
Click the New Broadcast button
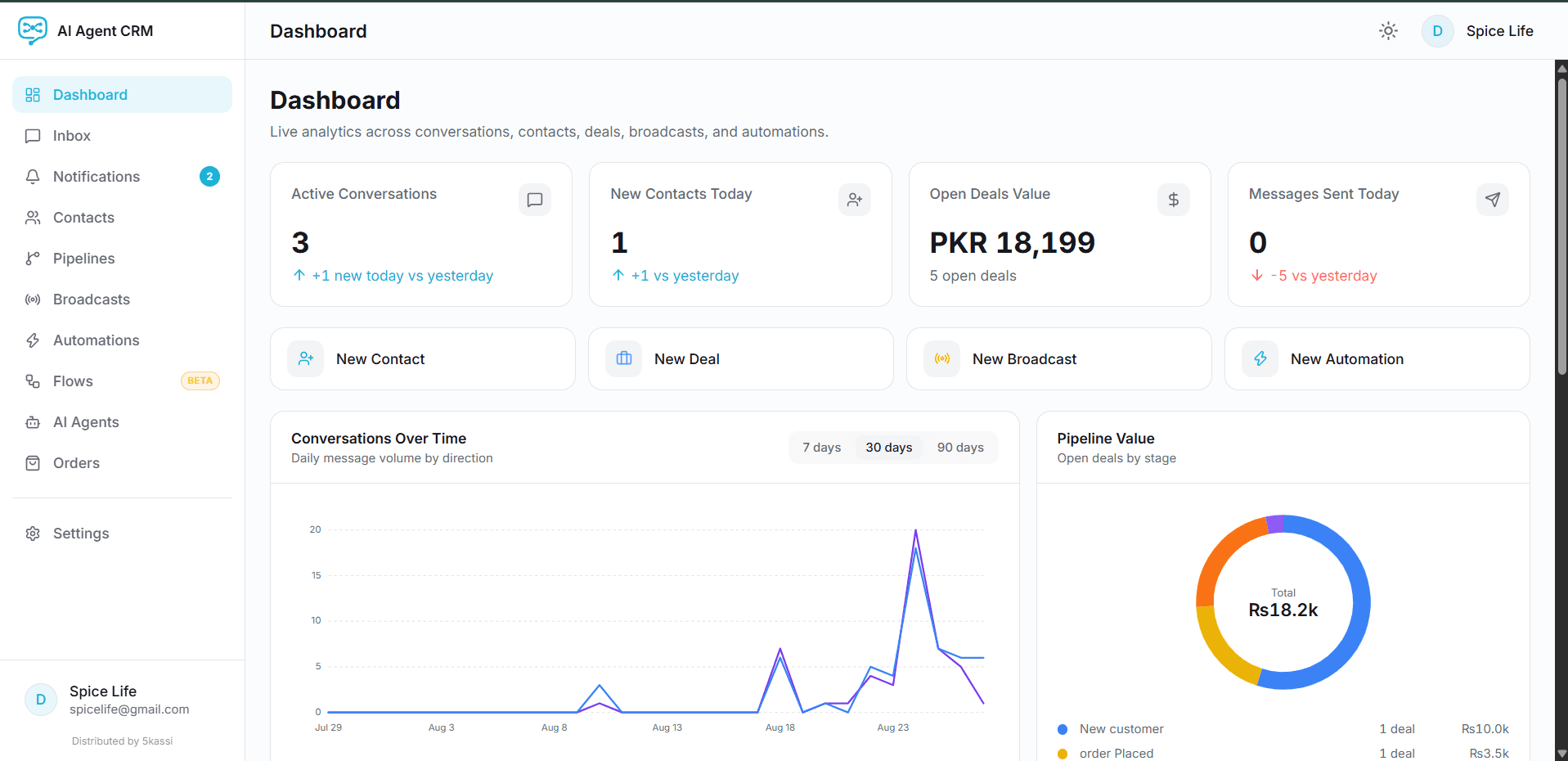(x=1059, y=359)
